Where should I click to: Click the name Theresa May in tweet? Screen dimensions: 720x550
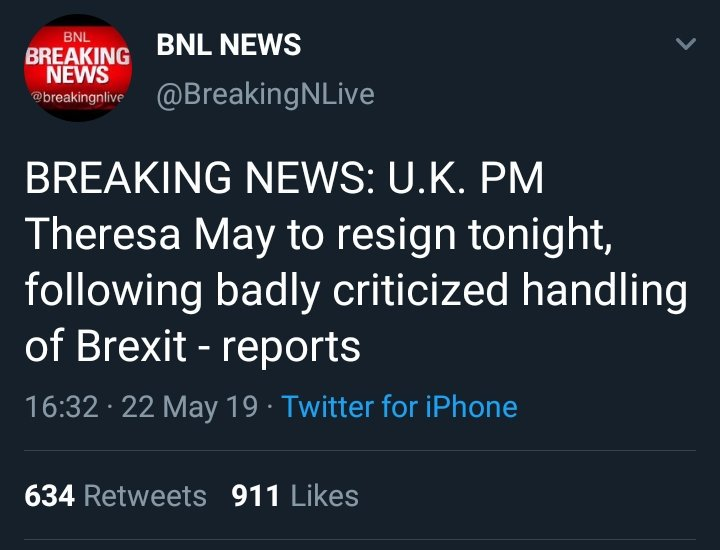(x=150, y=235)
